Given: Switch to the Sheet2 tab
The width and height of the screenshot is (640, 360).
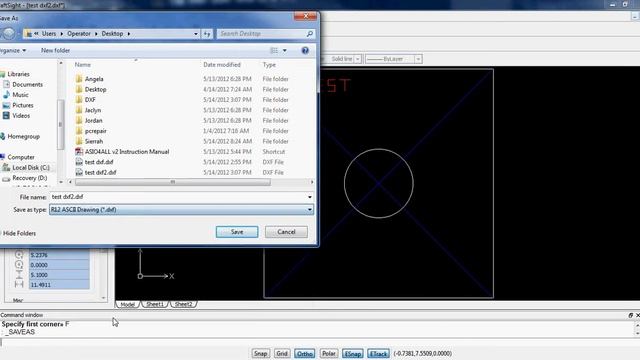Looking at the screenshot, I should (x=184, y=304).
